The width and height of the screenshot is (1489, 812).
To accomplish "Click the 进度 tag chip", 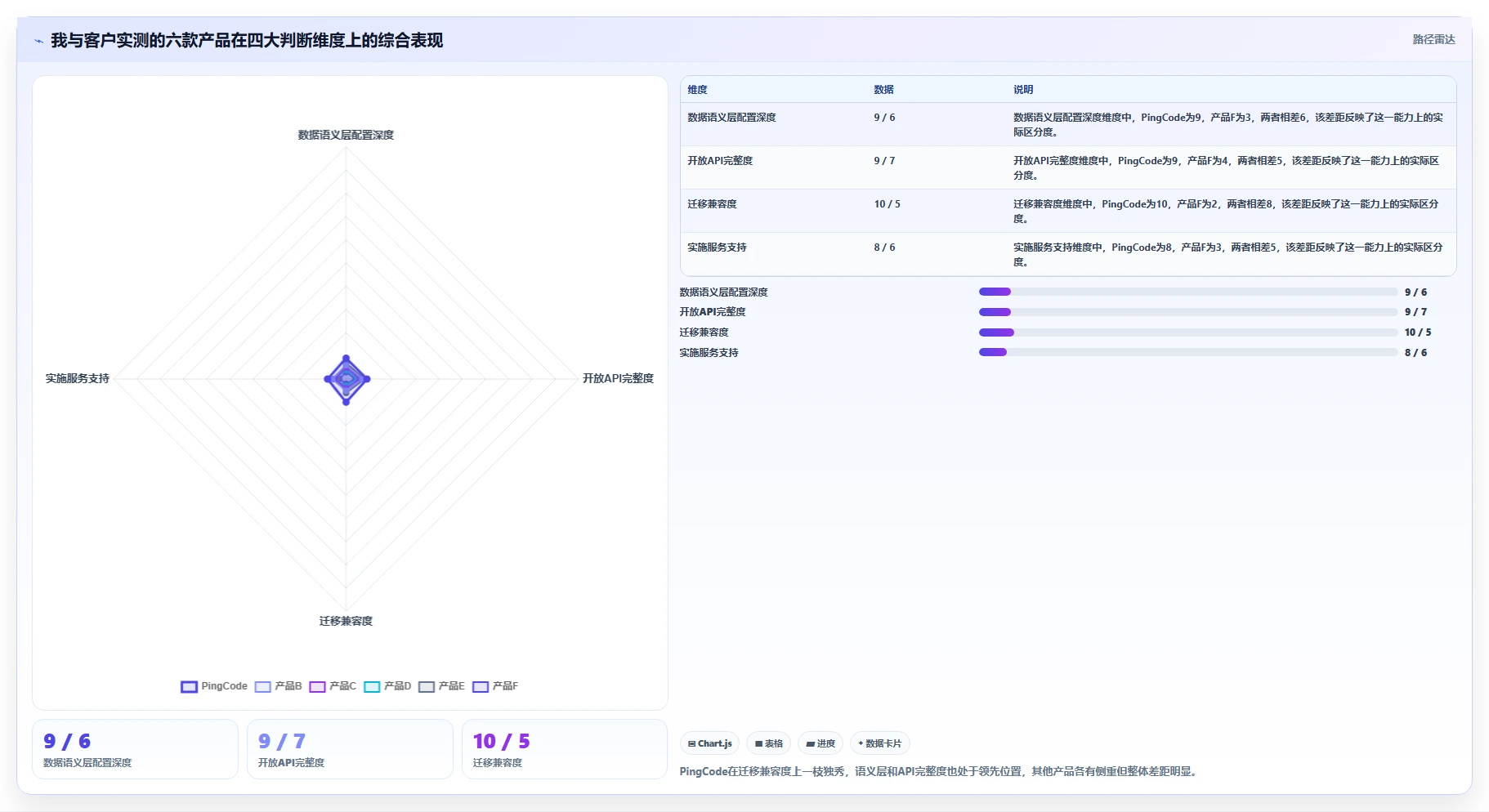I will pyautogui.click(x=820, y=743).
